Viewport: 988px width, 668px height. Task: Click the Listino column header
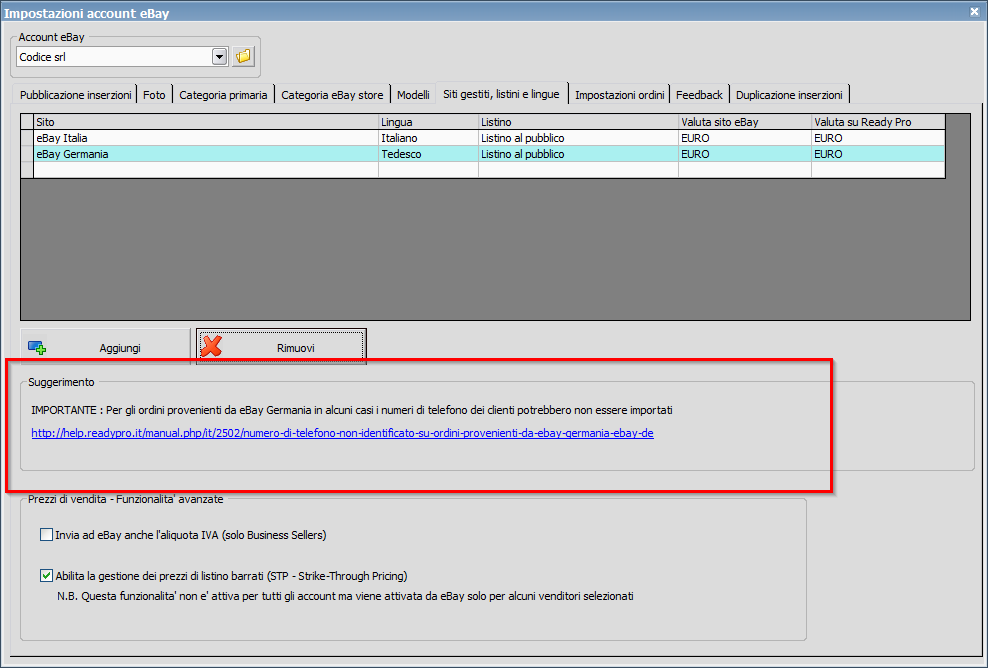tap(578, 122)
